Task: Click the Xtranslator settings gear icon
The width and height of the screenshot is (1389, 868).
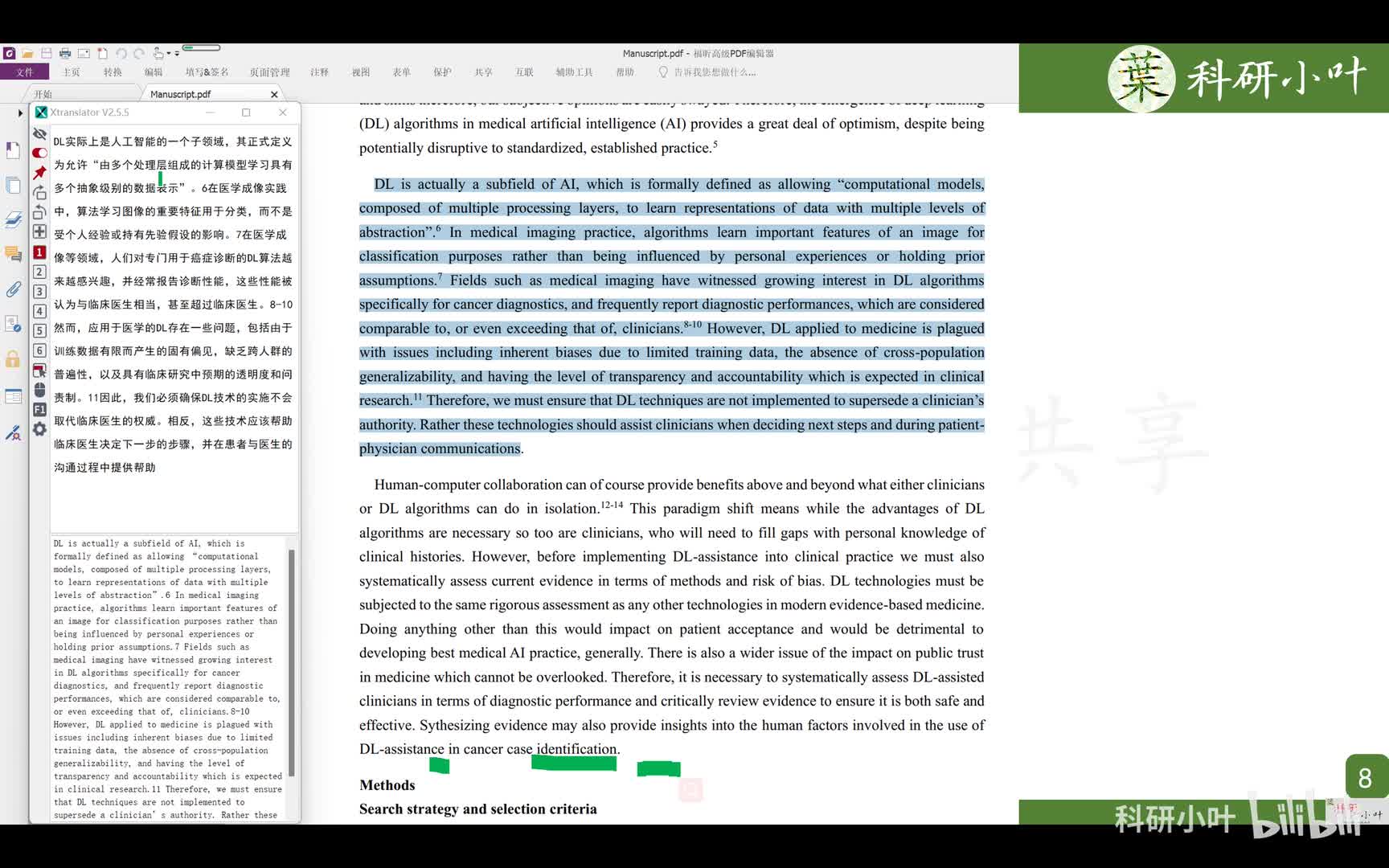Action: click(x=39, y=429)
